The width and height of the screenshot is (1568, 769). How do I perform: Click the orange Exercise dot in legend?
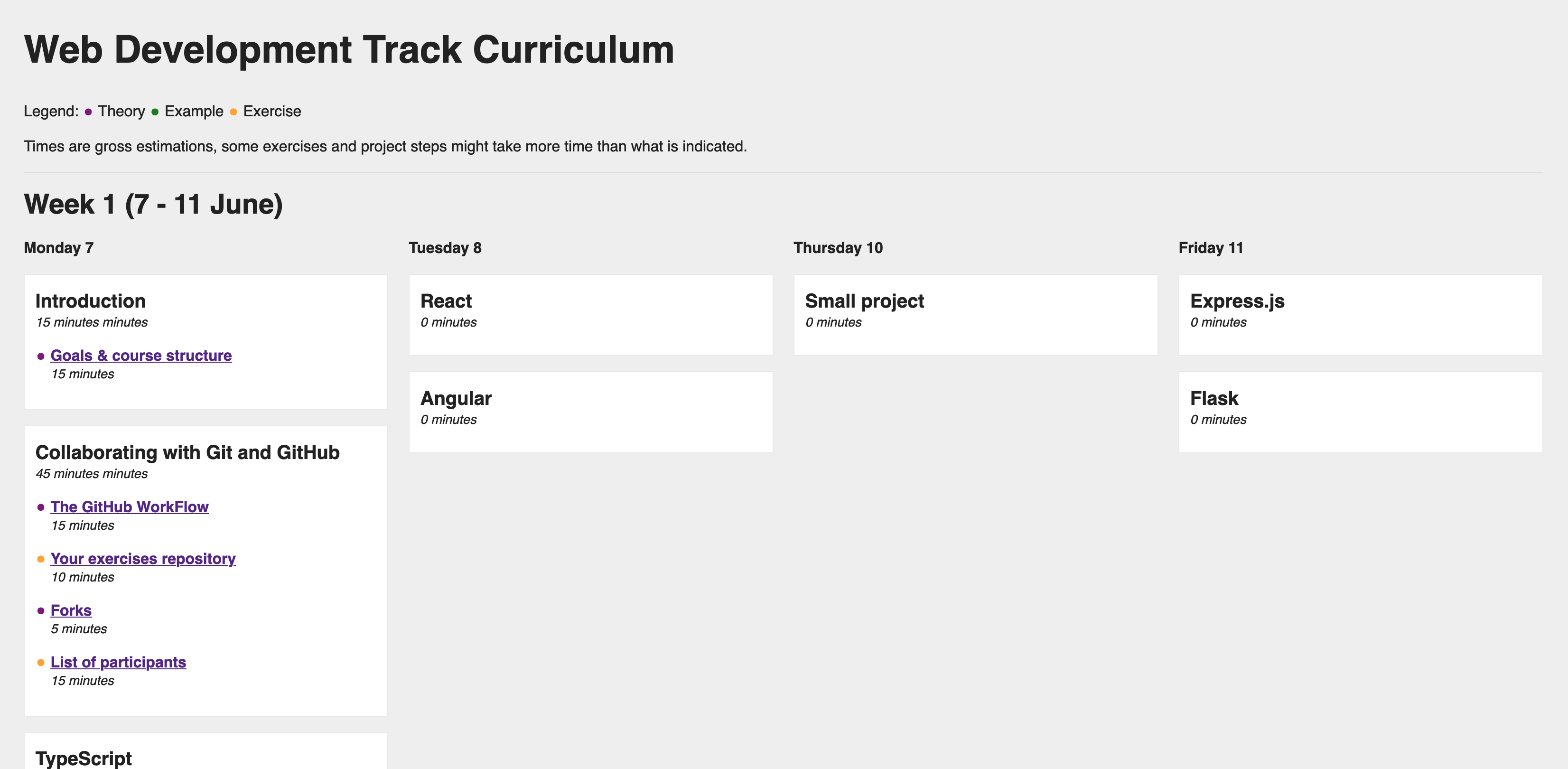[x=234, y=112]
